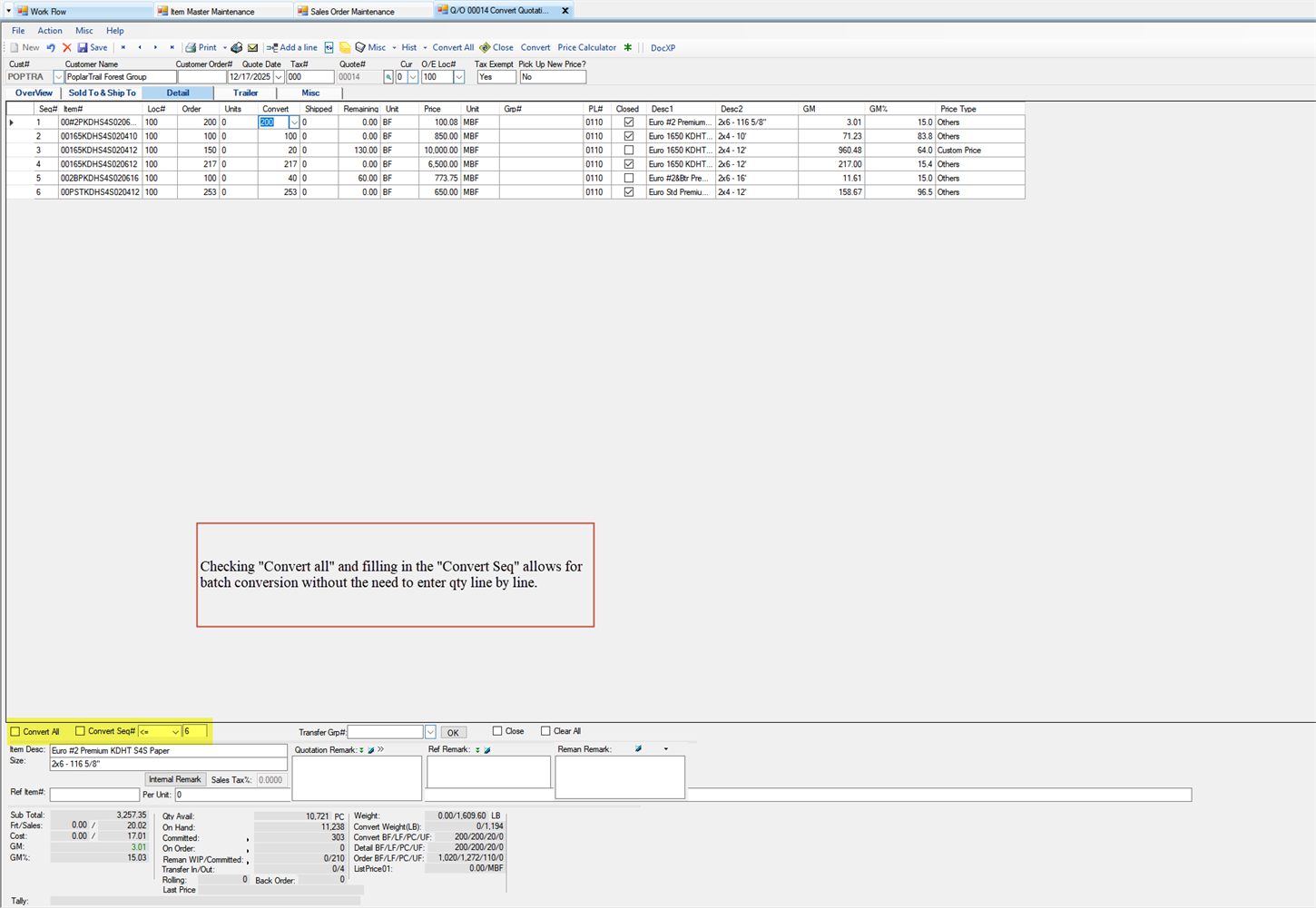
Task: Switch to the Trailer tab
Action: tap(245, 93)
